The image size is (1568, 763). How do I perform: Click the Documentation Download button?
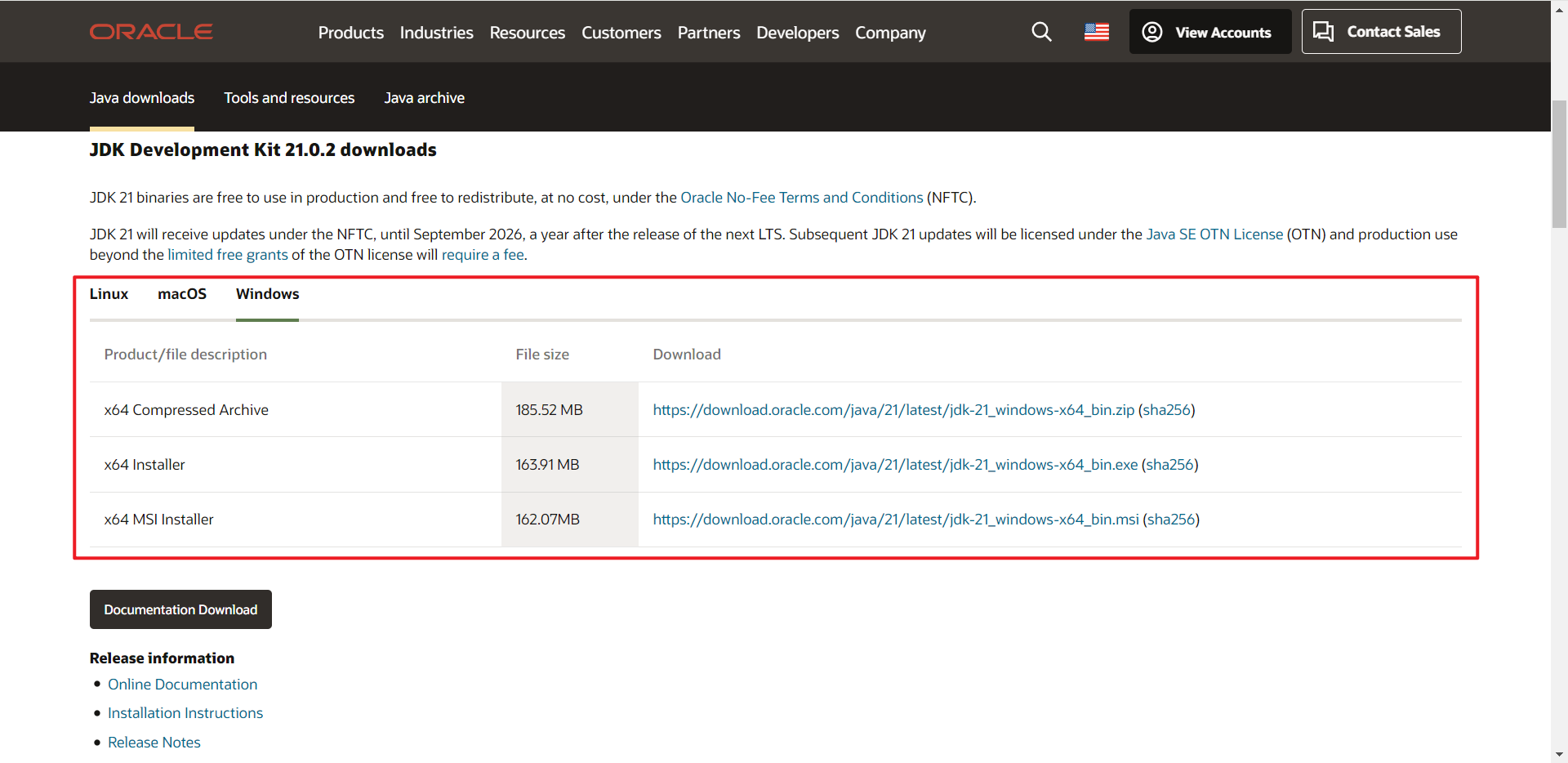180,609
